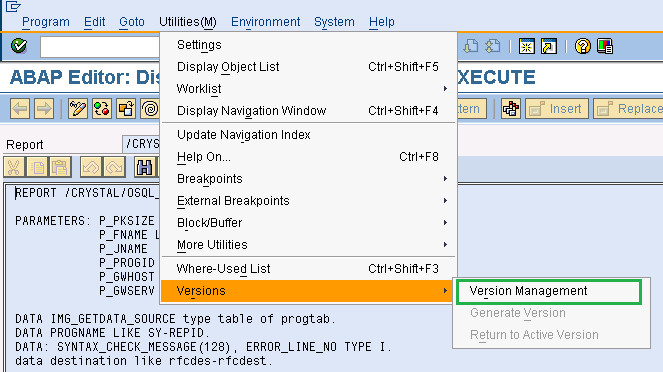The width and height of the screenshot is (663, 372).
Task: Click the Find binoculars icon
Action: tap(145, 167)
